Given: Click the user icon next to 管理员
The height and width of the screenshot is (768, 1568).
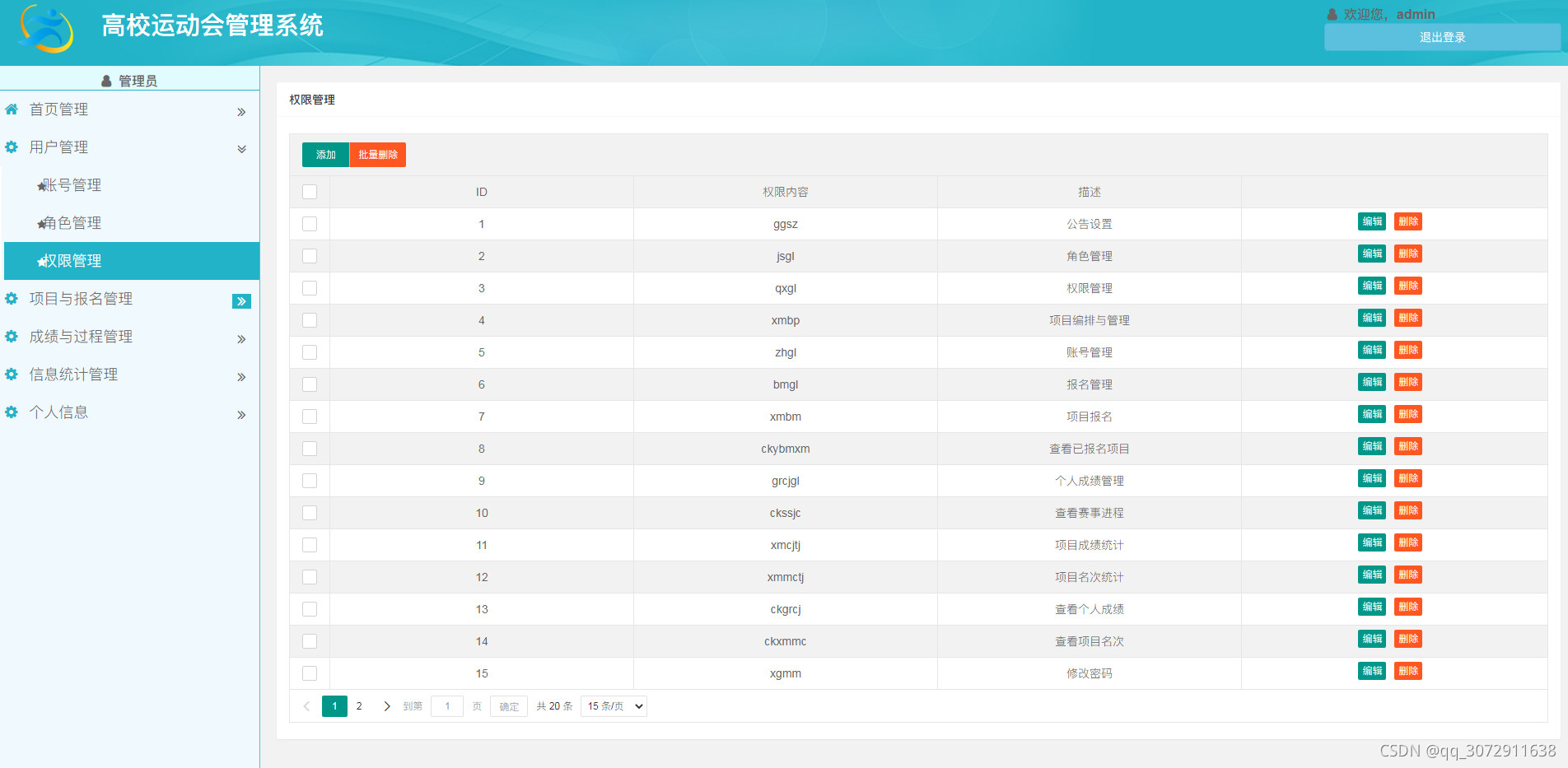Looking at the screenshot, I should (x=106, y=81).
